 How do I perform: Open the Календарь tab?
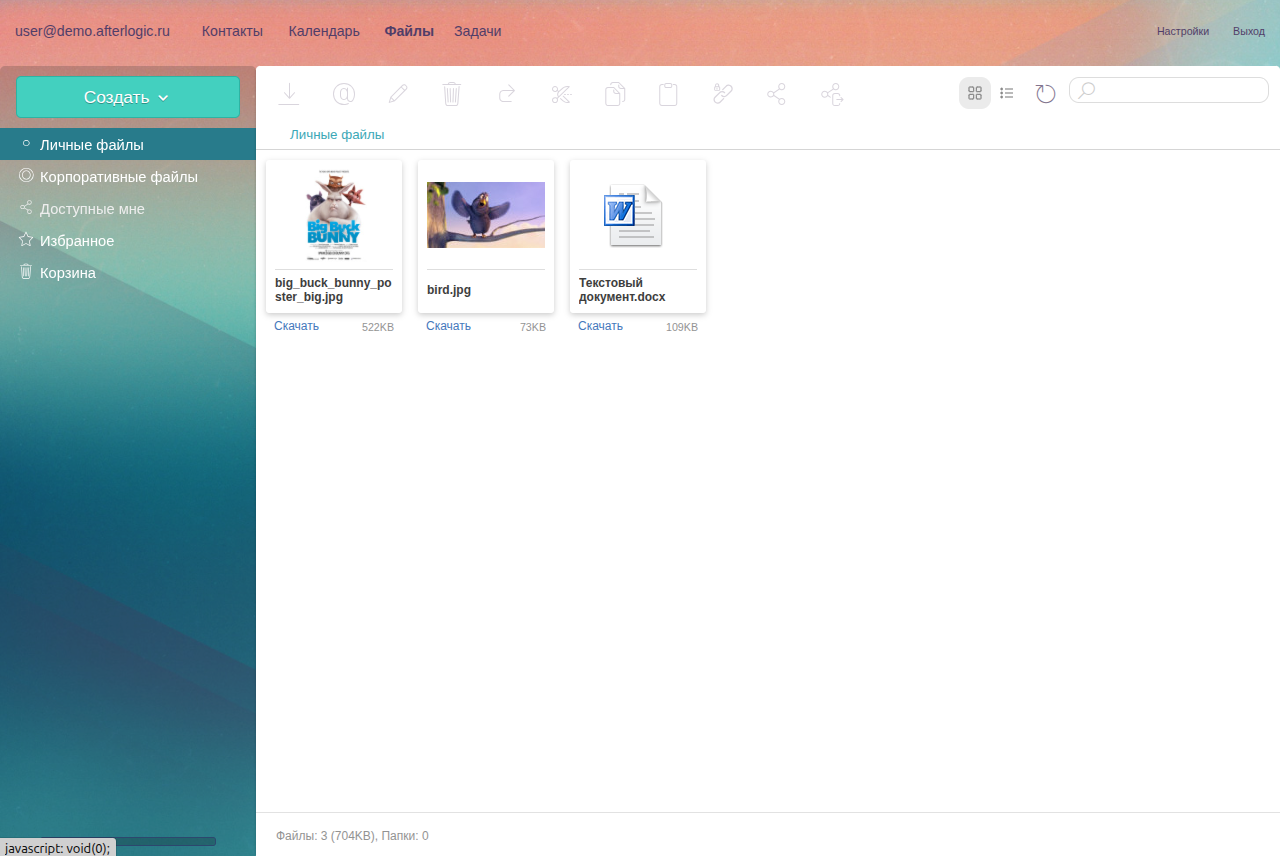tap(324, 31)
